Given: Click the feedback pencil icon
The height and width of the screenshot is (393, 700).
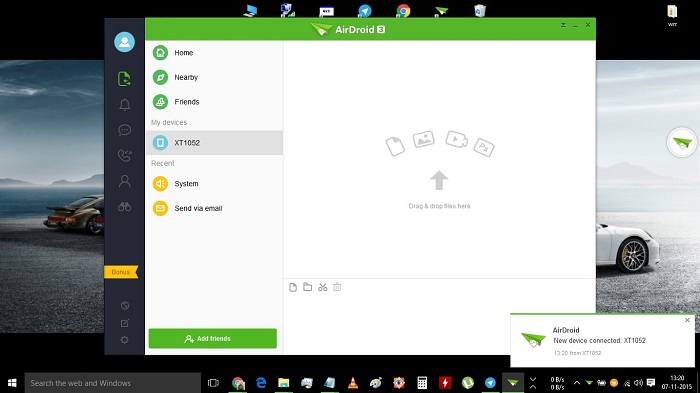Looking at the screenshot, I should coord(125,323).
